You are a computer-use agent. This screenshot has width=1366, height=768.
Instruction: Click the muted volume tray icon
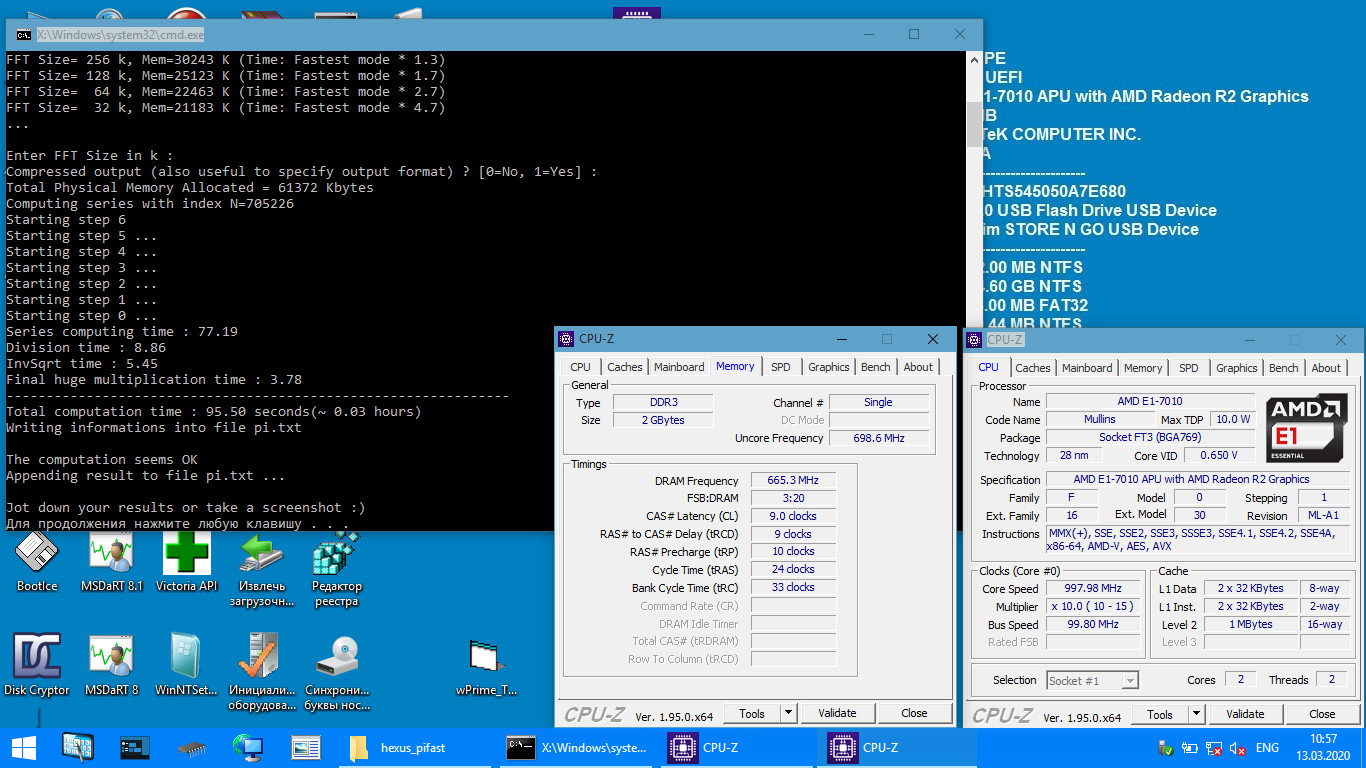pos(1237,748)
